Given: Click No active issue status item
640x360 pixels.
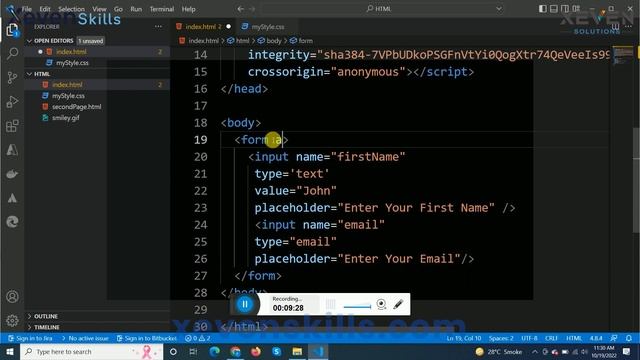Looking at the screenshot, I should tap(84, 338).
